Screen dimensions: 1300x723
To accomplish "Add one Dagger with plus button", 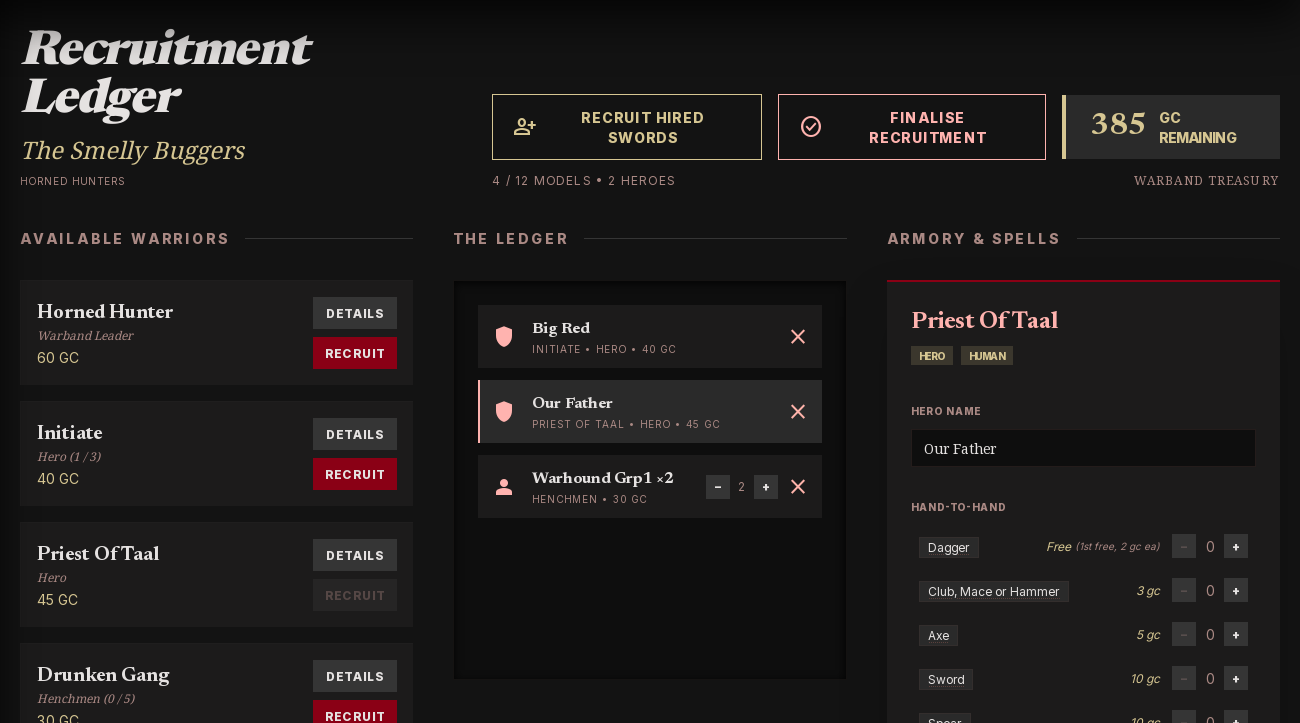I will pos(1236,547).
